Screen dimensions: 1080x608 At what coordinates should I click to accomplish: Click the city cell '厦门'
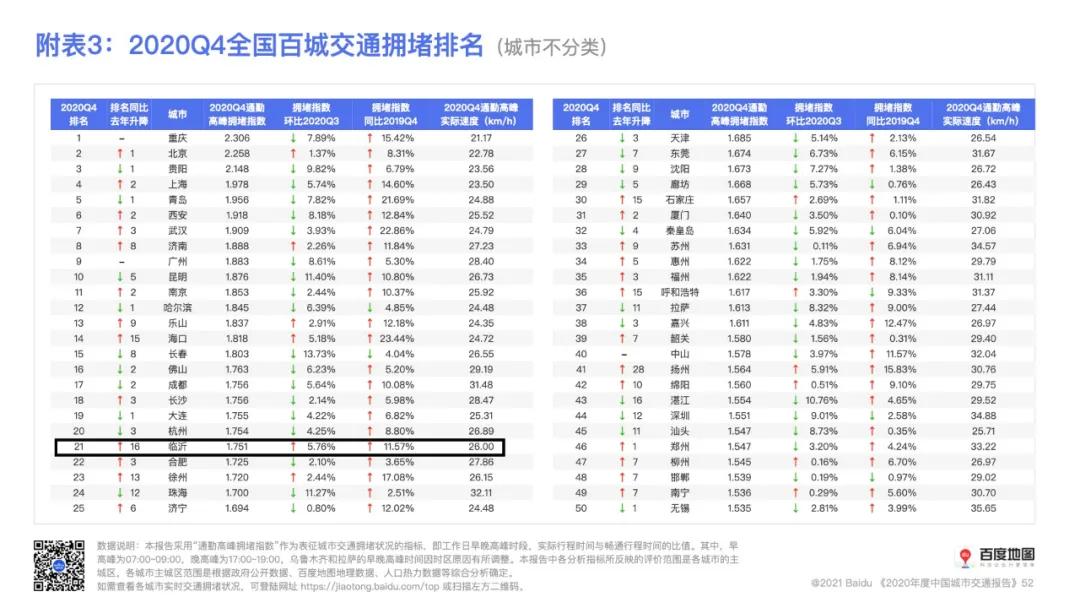coord(680,216)
